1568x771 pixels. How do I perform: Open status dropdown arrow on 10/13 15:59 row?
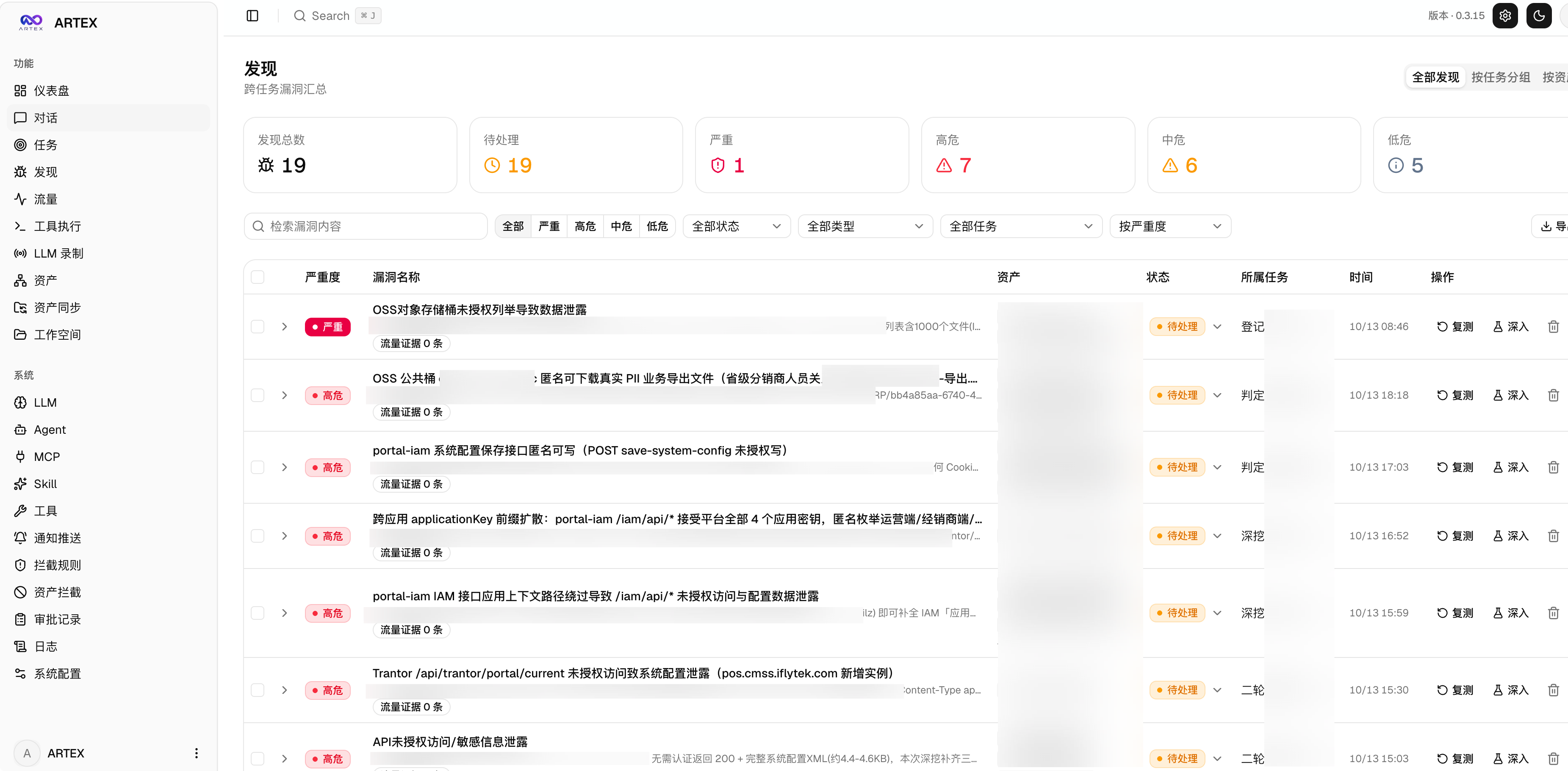(x=1217, y=613)
